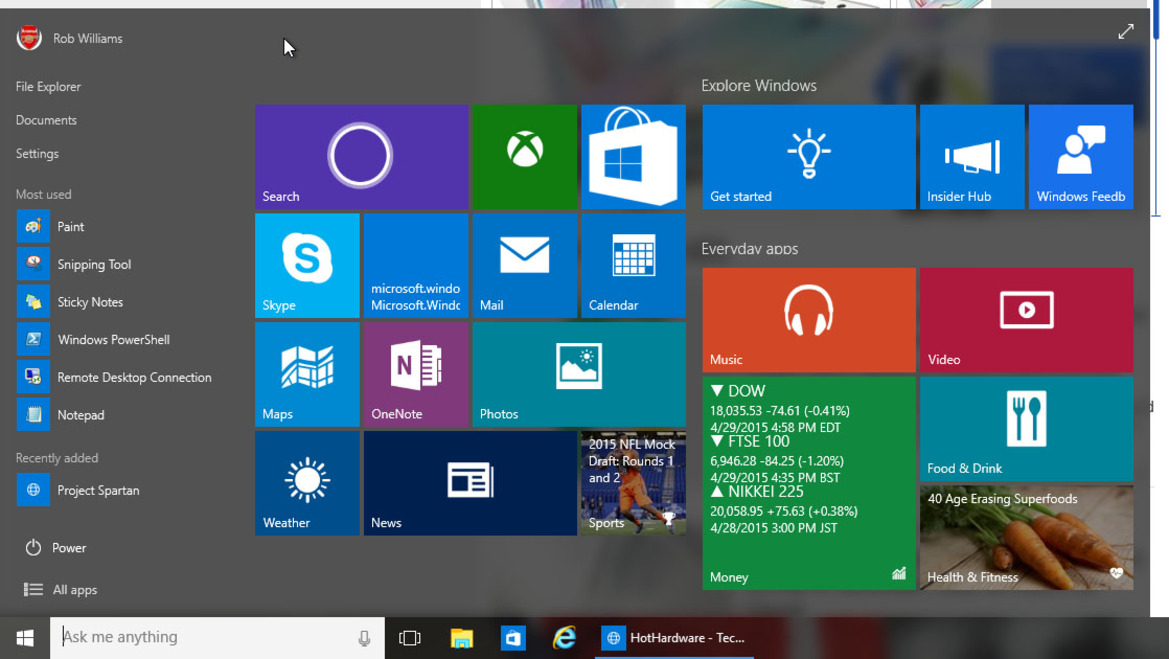The height and width of the screenshot is (659, 1169).
Task: Show the All apps list
Action: 60,590
